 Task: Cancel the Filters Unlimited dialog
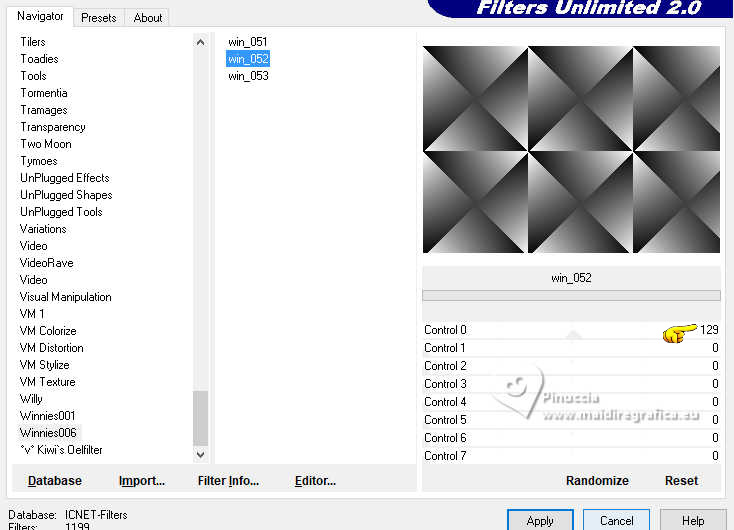point(617,520)
